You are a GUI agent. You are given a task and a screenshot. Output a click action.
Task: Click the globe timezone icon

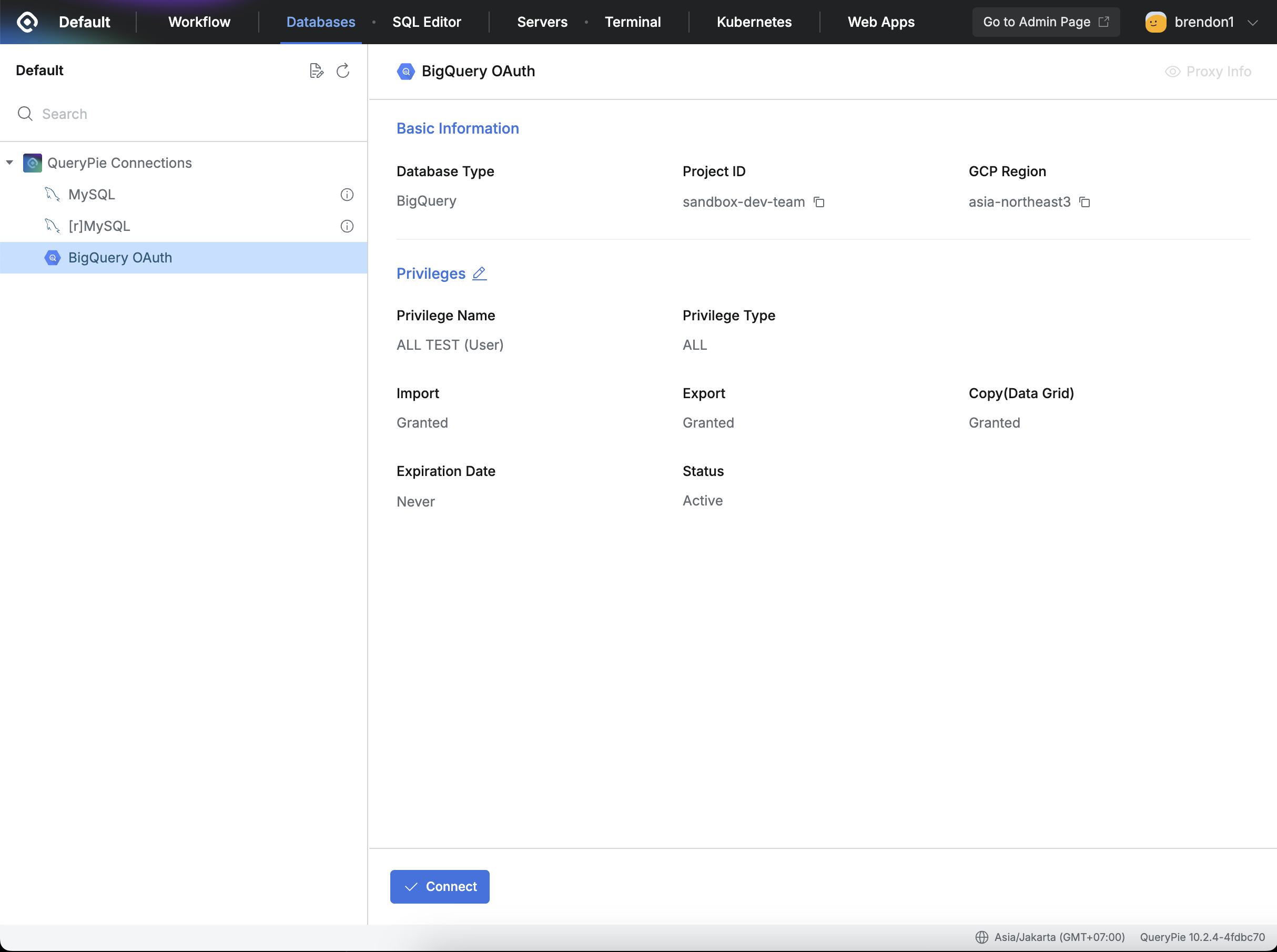[x=982, y=937]
